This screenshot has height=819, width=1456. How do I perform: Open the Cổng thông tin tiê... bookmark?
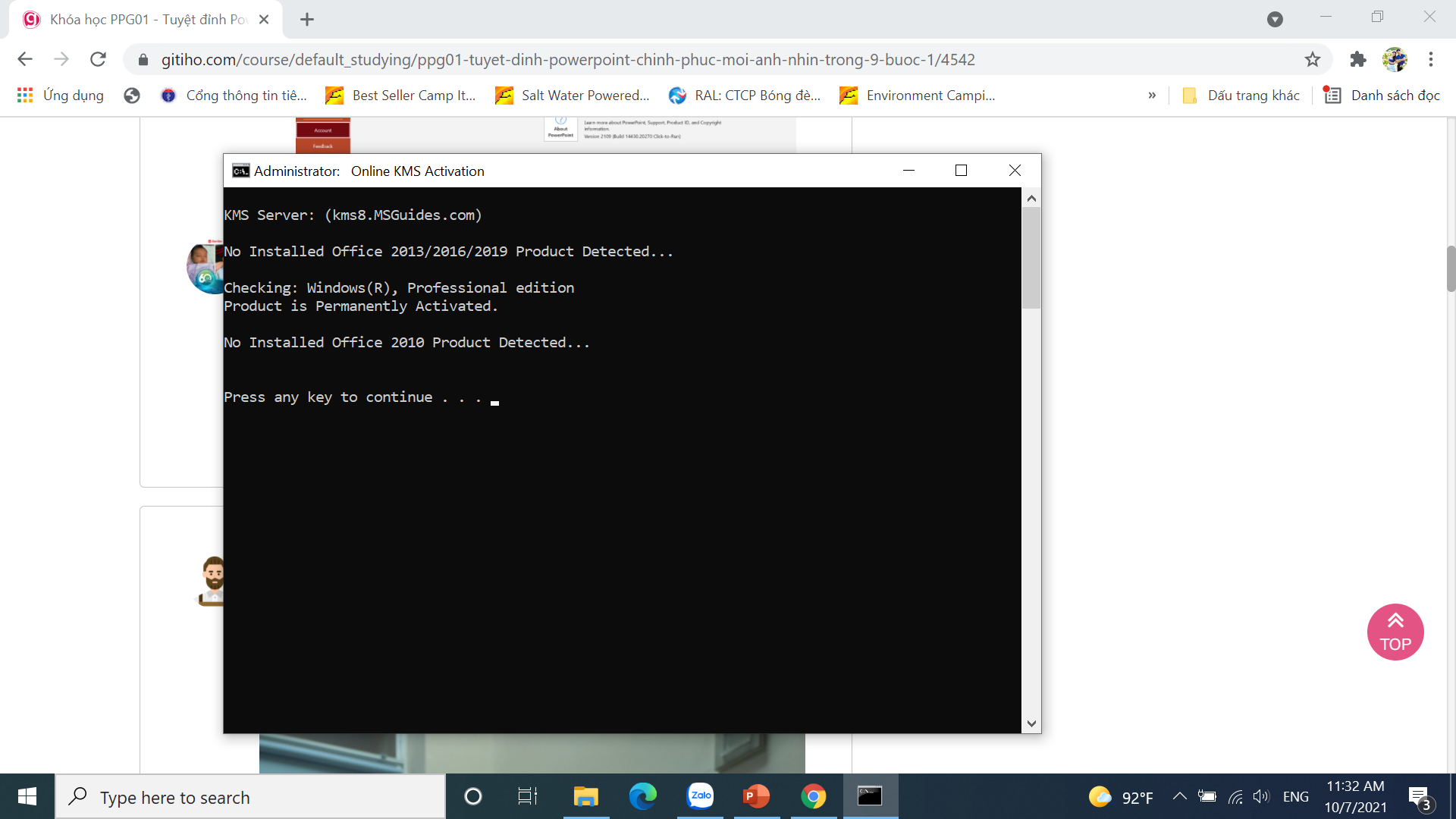234,95
